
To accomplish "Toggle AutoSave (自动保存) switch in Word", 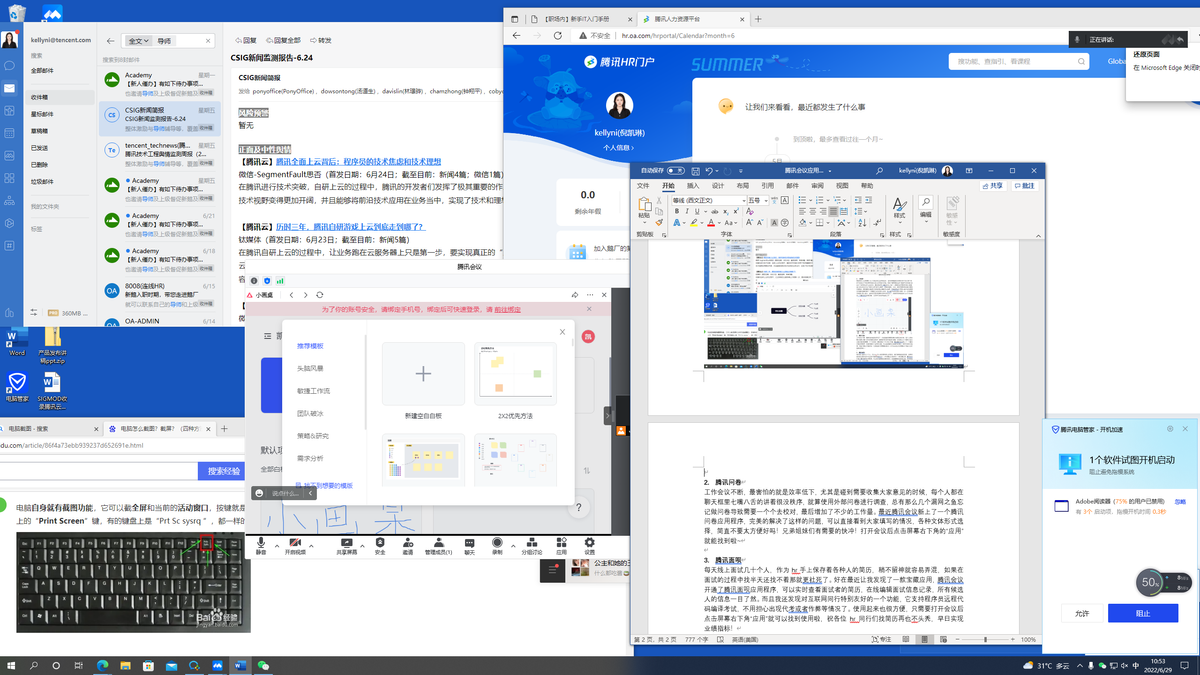I will [675, 171].
